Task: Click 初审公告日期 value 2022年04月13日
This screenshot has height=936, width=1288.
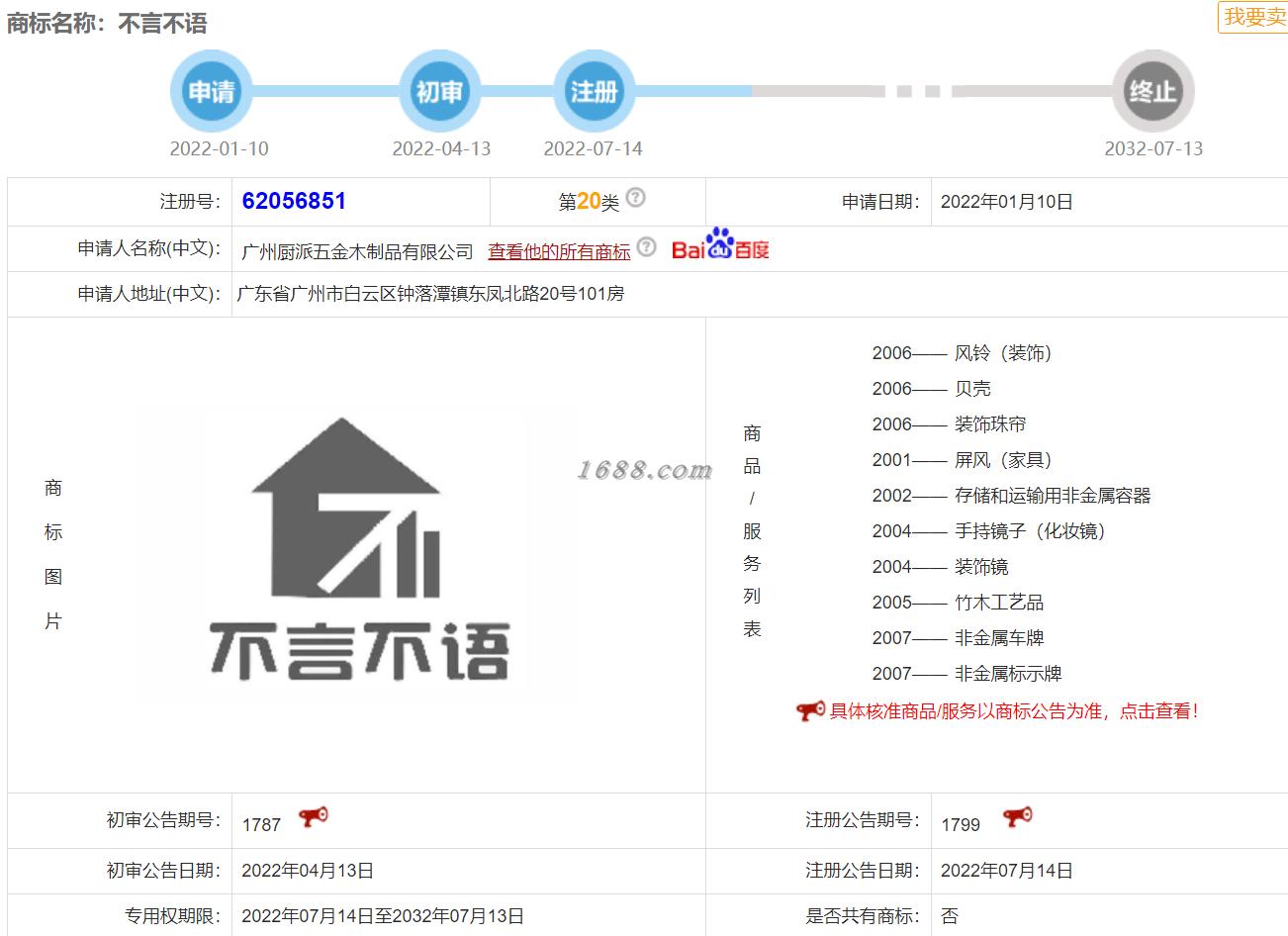Action: coord(308,871)
